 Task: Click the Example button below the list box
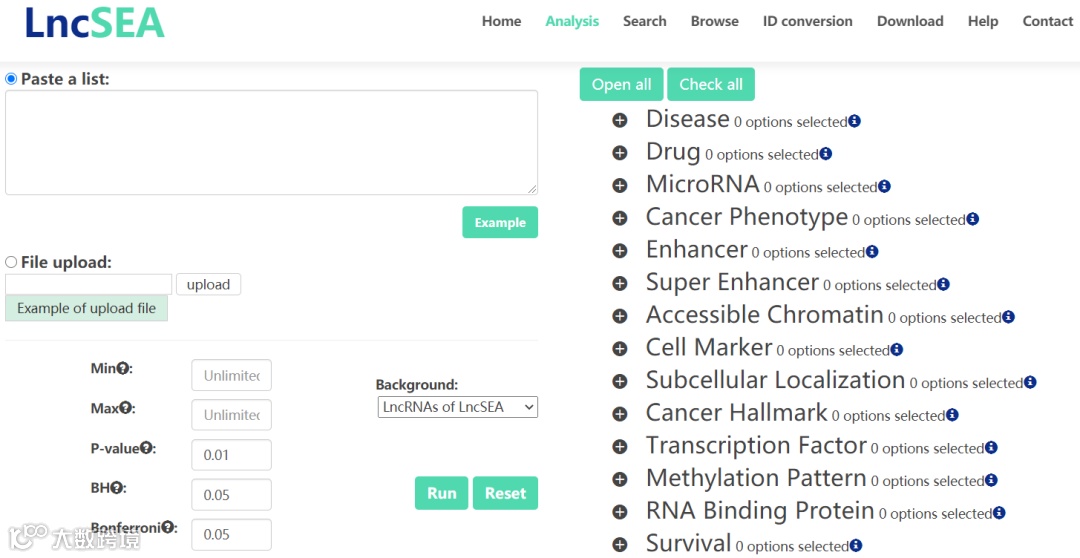click(499, 222)
